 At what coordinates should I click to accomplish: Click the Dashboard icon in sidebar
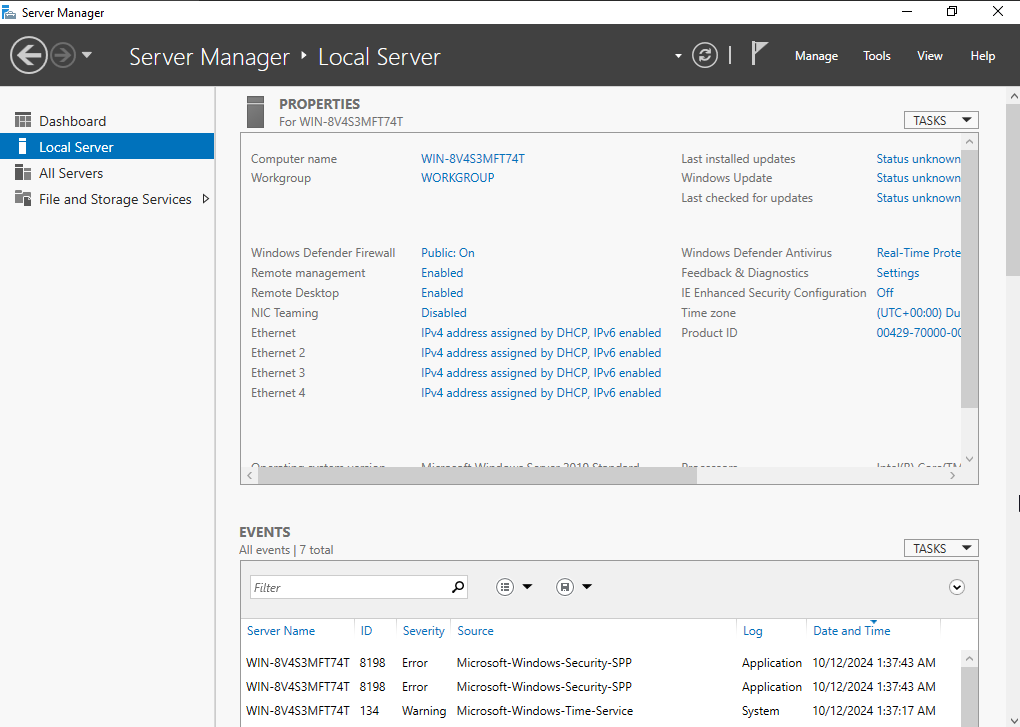[x=23, y=121]
